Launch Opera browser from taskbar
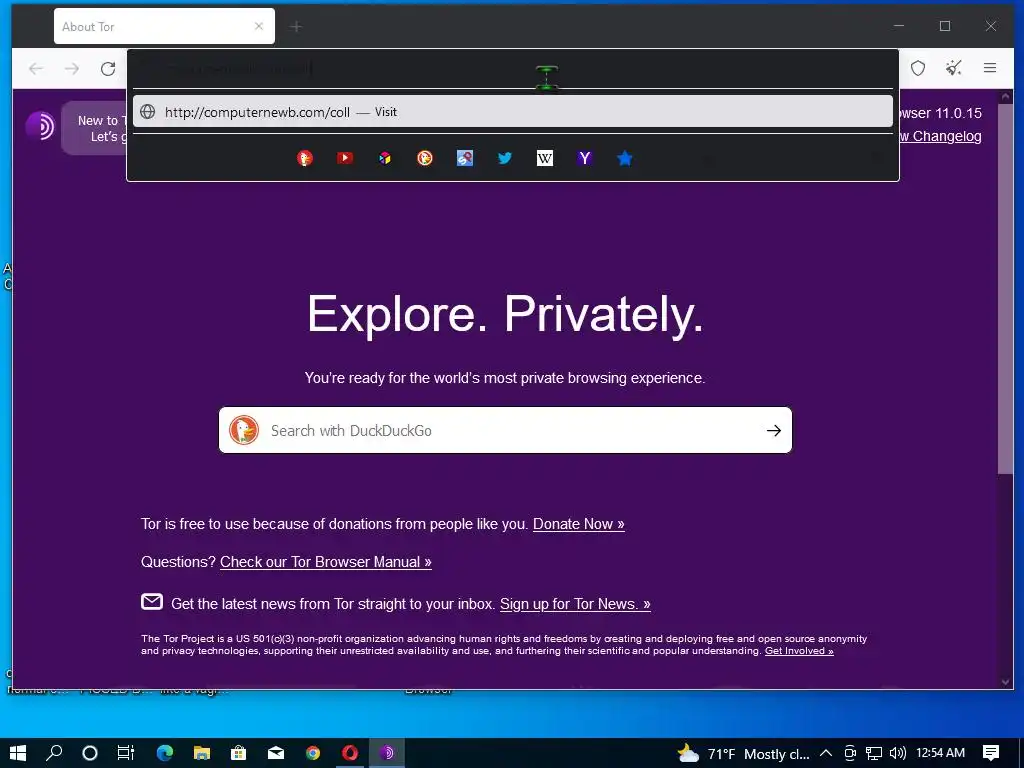Image resolution: width=1024 pixels, height=768 pixels. coord(350,753)
